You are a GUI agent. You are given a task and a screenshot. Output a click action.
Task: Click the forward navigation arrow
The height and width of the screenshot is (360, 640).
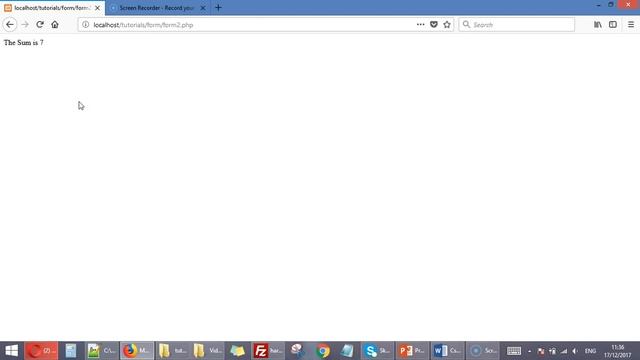[25, 24]
